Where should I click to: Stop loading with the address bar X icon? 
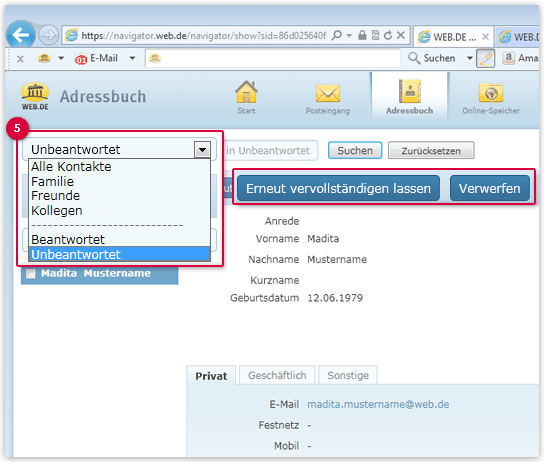coord(401,35)
